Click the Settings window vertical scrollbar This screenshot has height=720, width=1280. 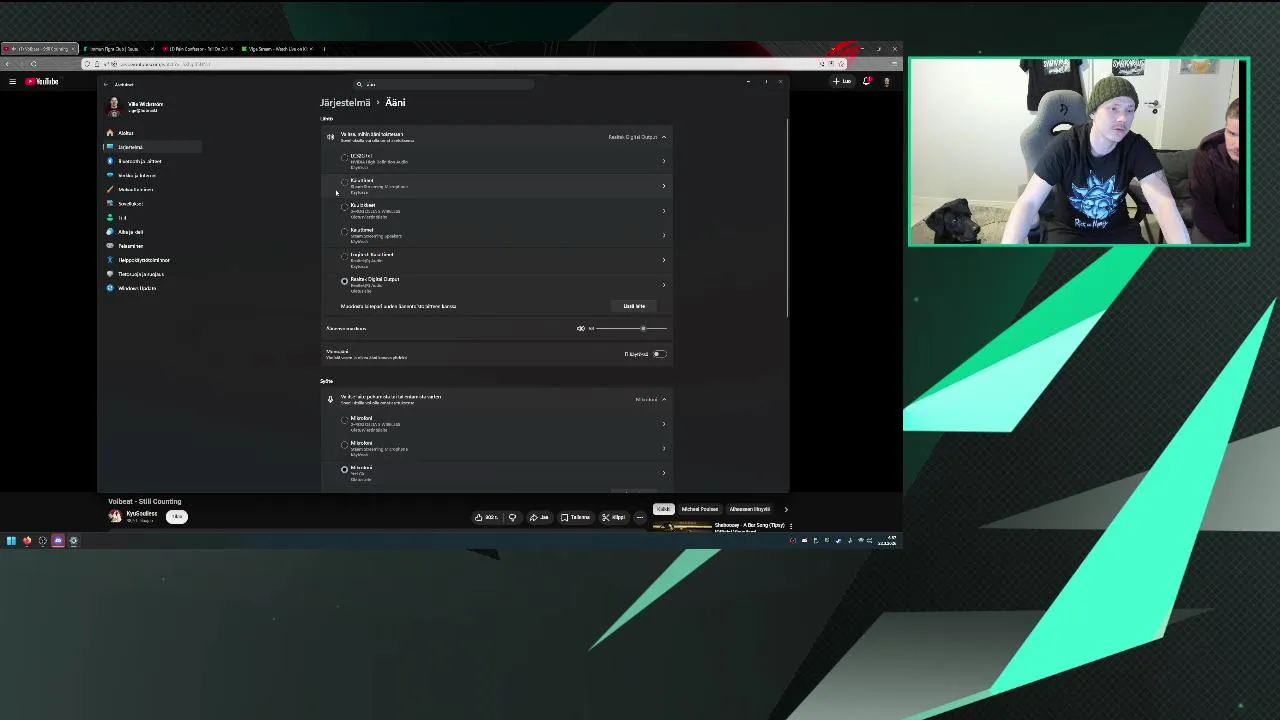point(788,218)
